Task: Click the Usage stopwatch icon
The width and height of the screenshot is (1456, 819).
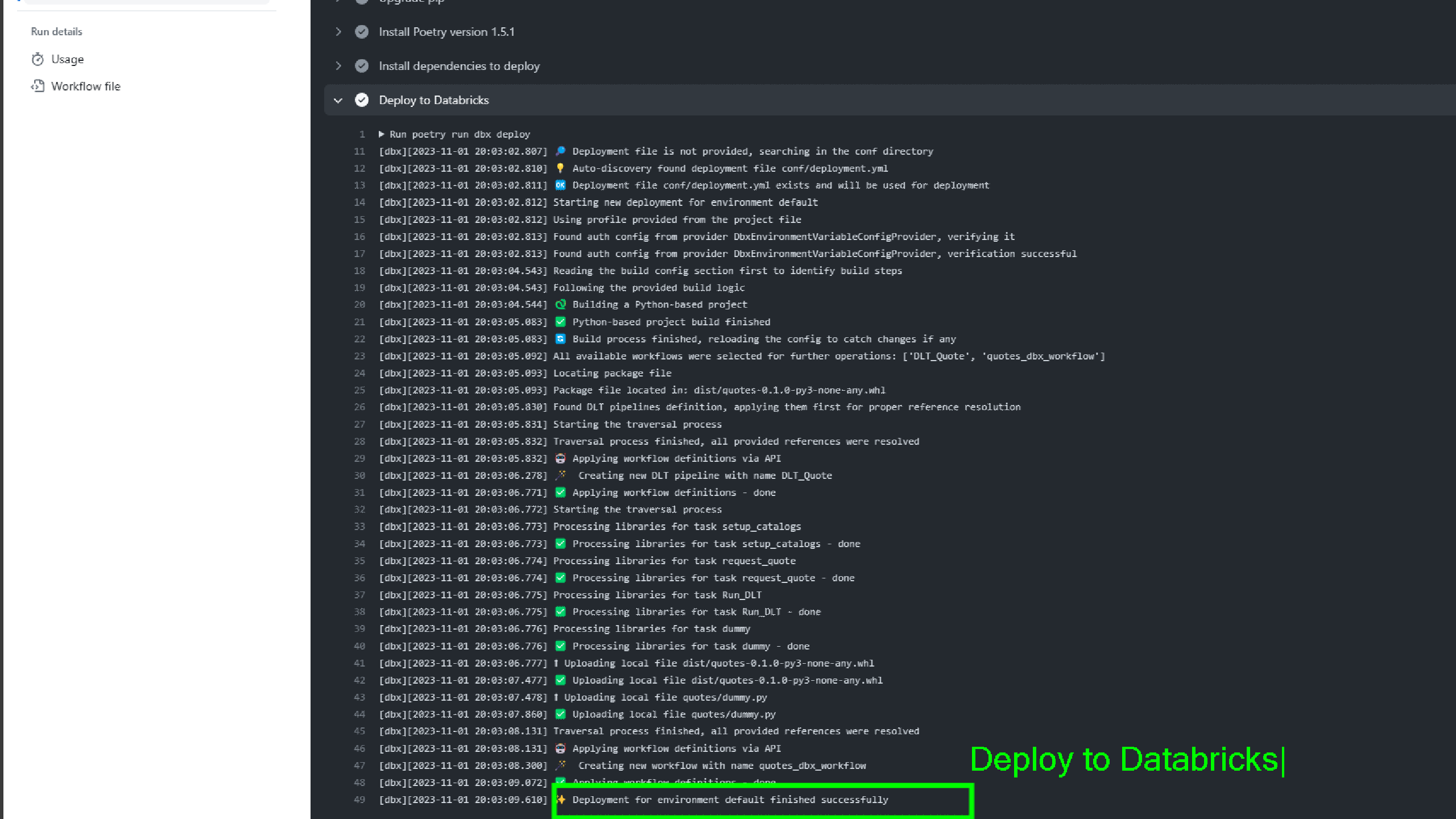Action: 38,59
